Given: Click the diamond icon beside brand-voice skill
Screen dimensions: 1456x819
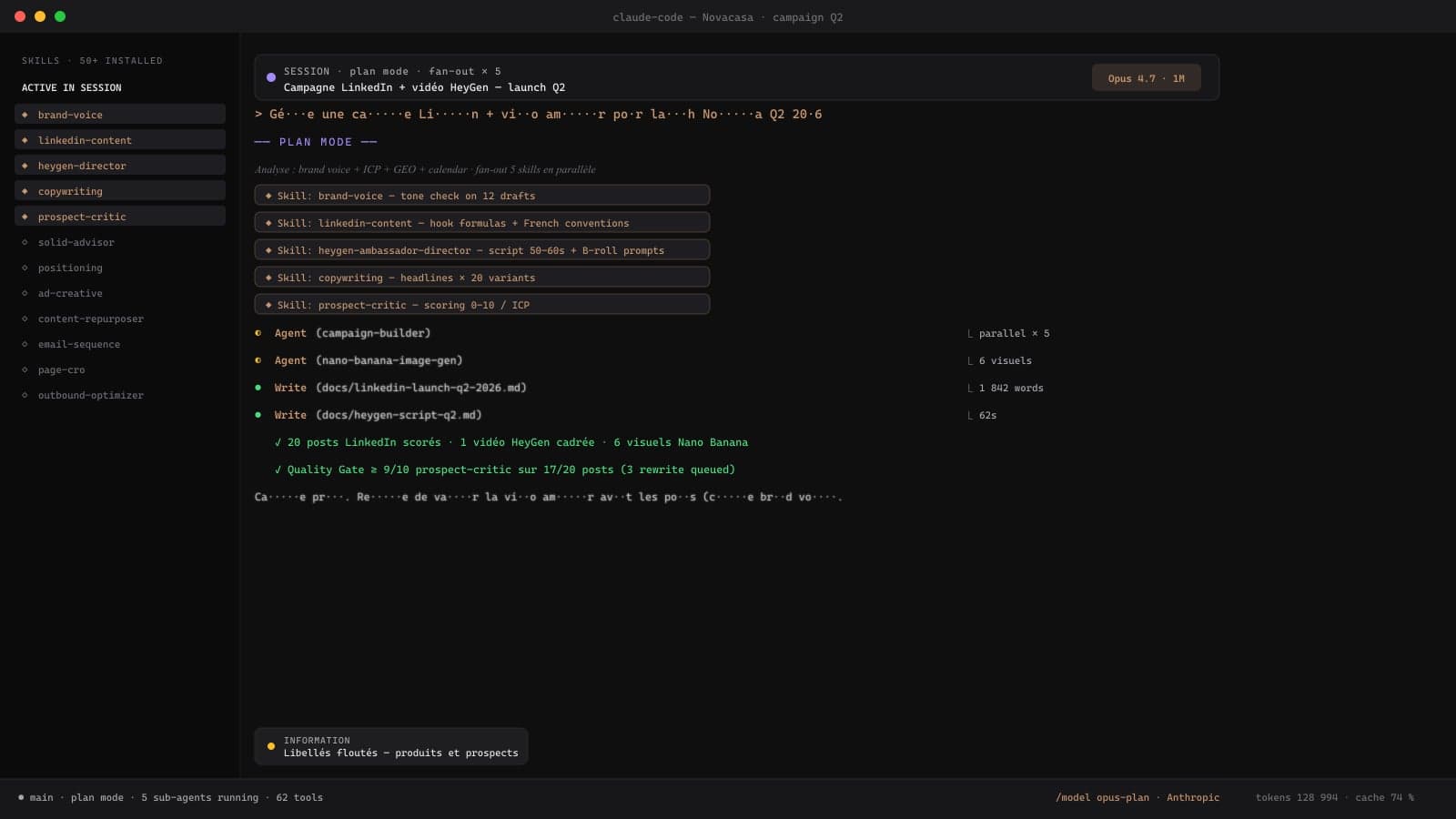Looking at the screenshot, I should coord(25,115).
